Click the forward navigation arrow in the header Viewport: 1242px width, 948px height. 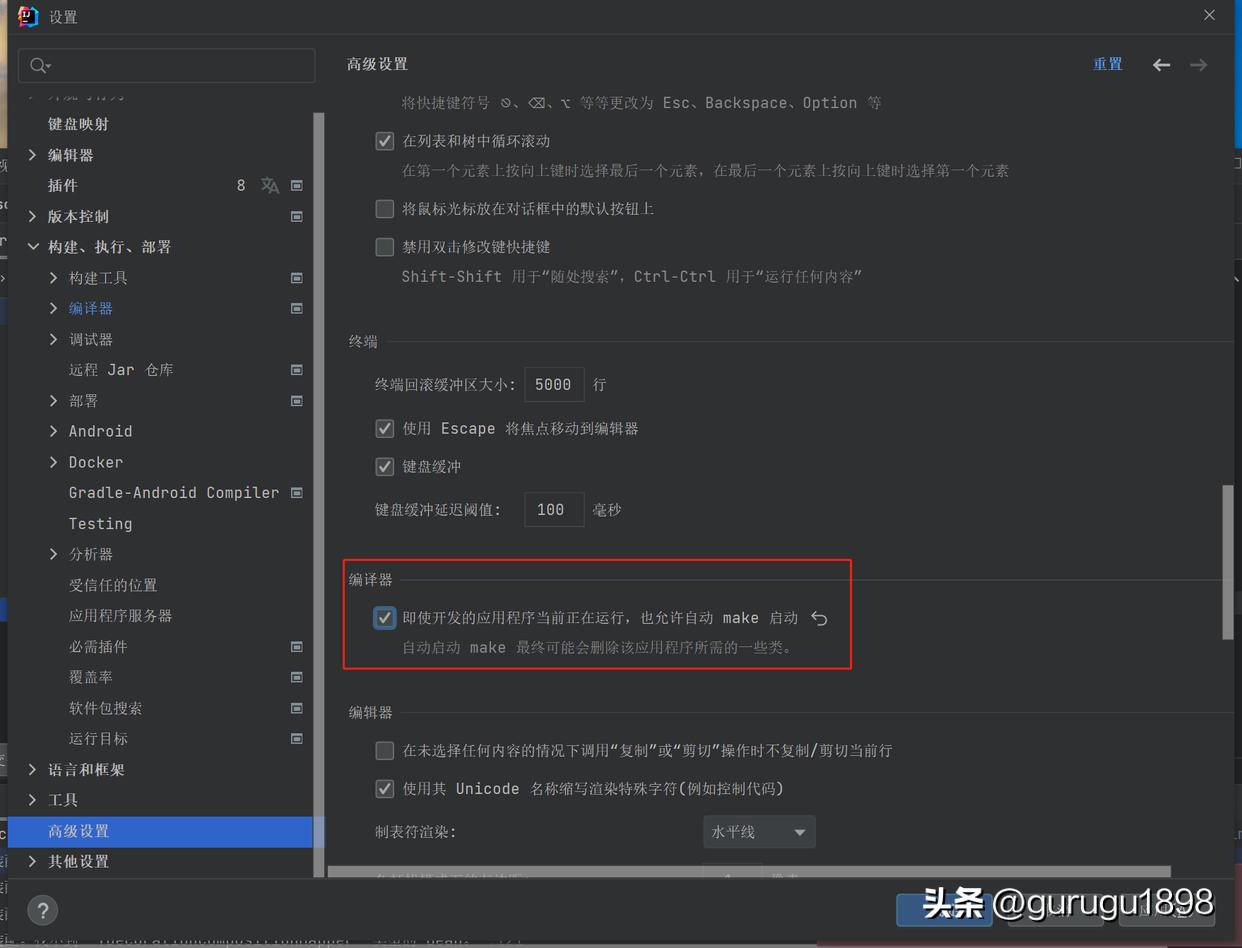1198,64
